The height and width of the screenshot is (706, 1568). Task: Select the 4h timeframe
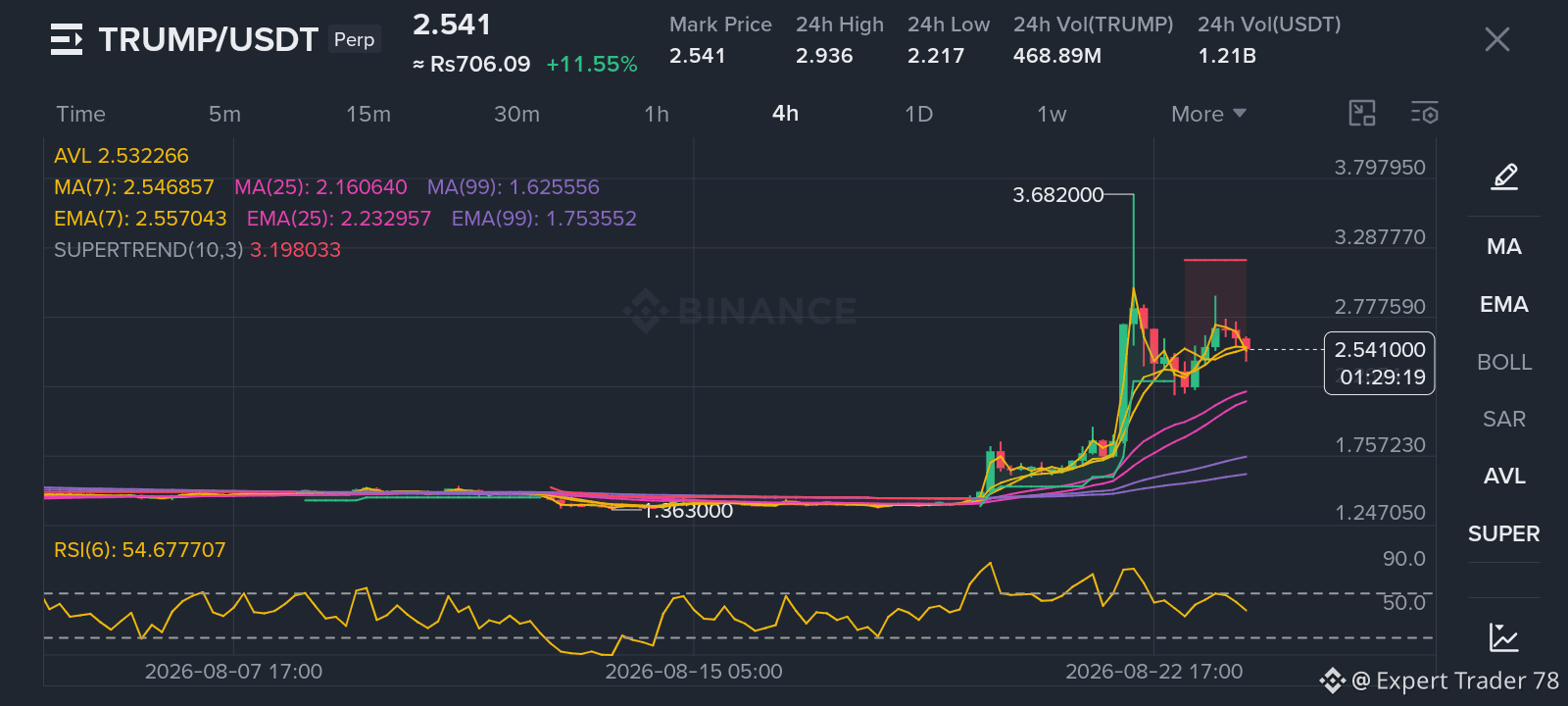click(x=785, y=113)
